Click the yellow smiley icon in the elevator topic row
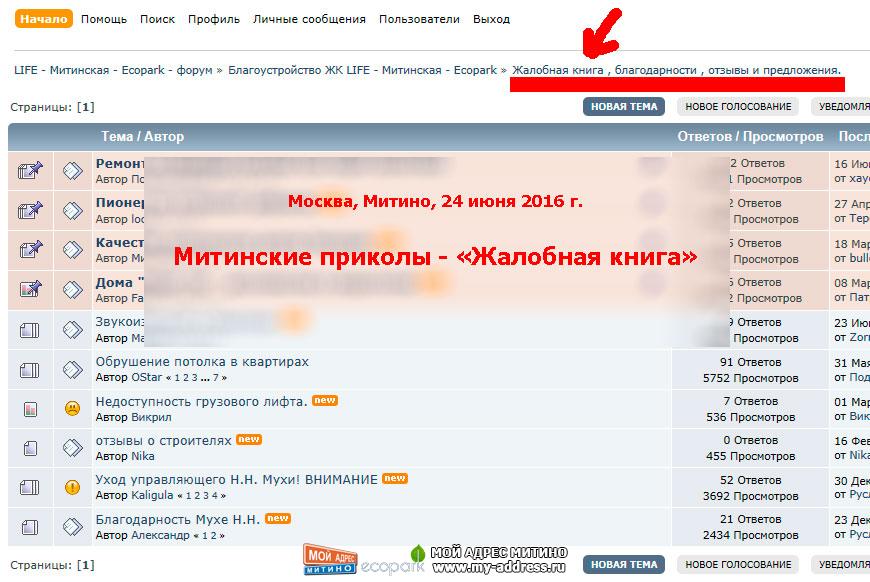The width and height of the screenshot is (870, 582). tap(72, 409)
